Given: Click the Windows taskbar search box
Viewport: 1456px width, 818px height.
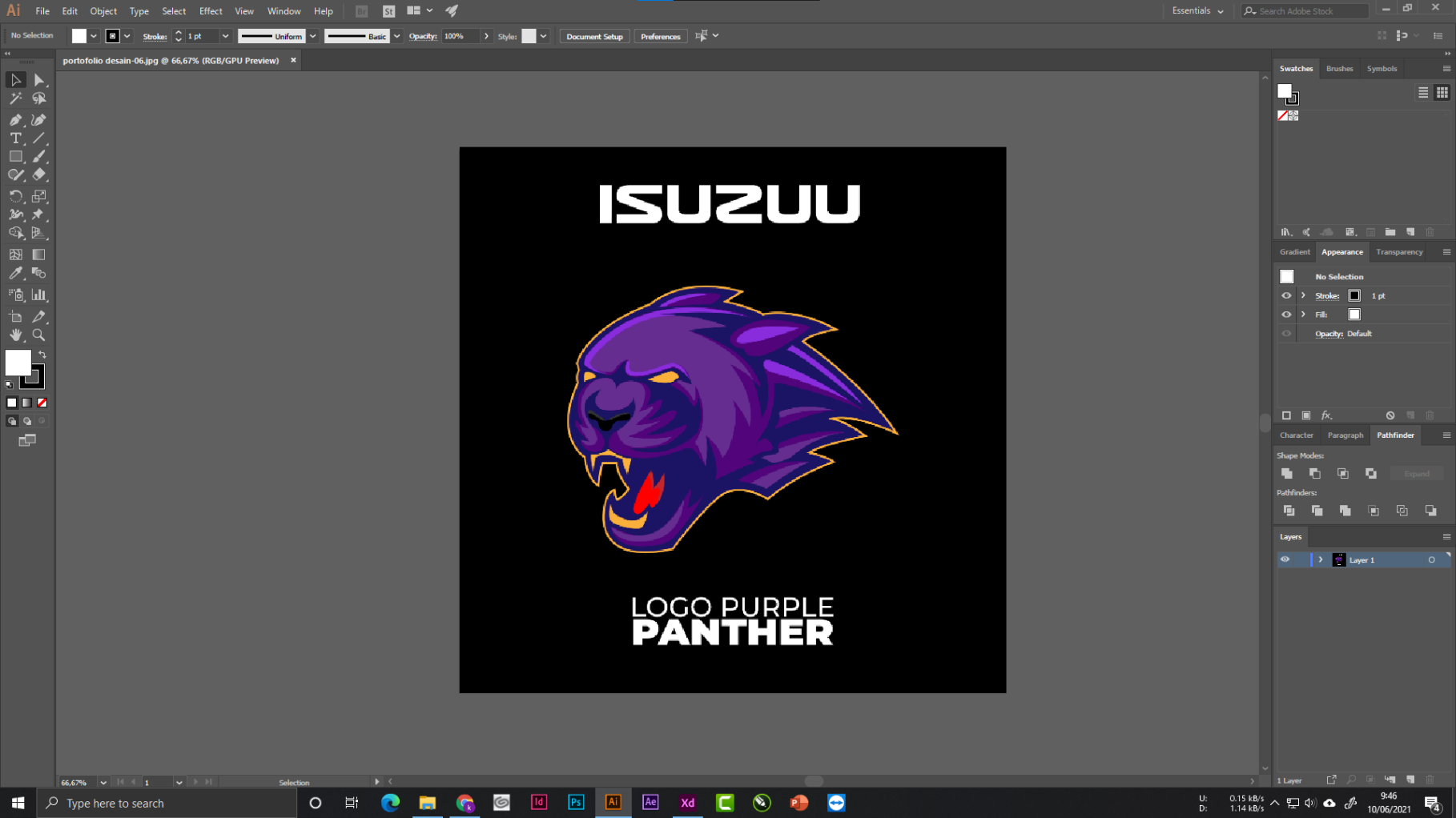Looking at the screenshot, I should tap(168, 803).
